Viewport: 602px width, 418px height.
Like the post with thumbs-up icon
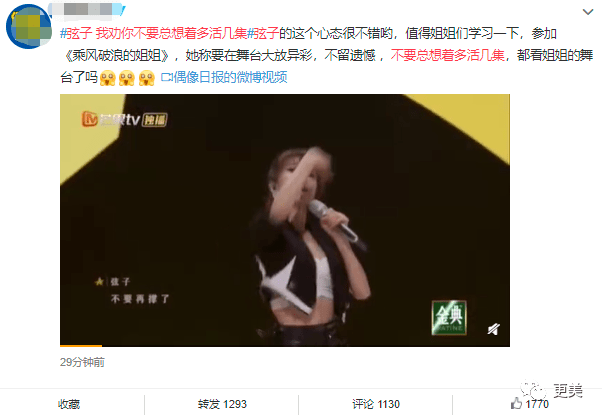516,403
